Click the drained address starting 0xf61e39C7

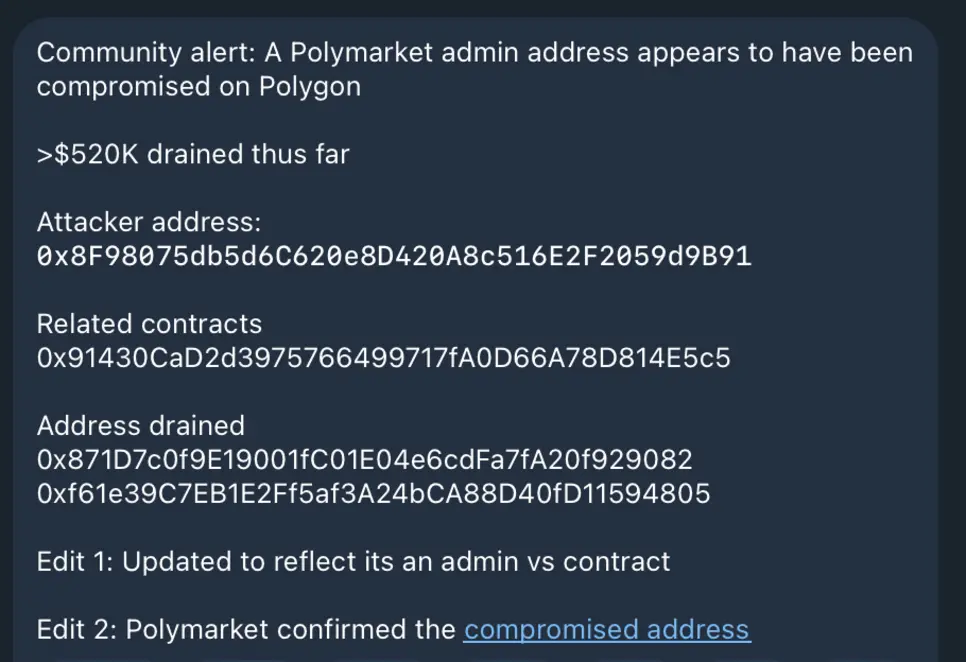[373, 493]
